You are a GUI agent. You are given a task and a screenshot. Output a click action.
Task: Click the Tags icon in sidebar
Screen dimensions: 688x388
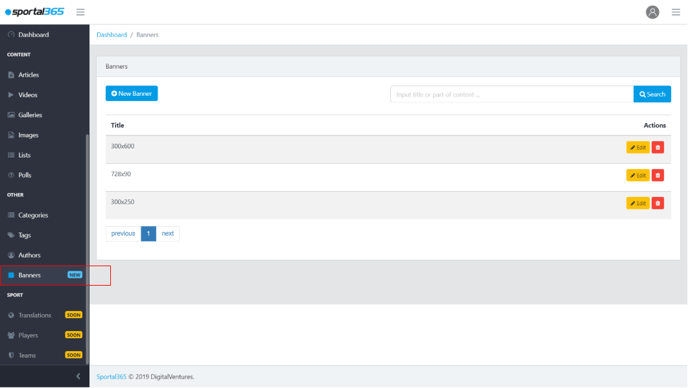coord(11,235)
